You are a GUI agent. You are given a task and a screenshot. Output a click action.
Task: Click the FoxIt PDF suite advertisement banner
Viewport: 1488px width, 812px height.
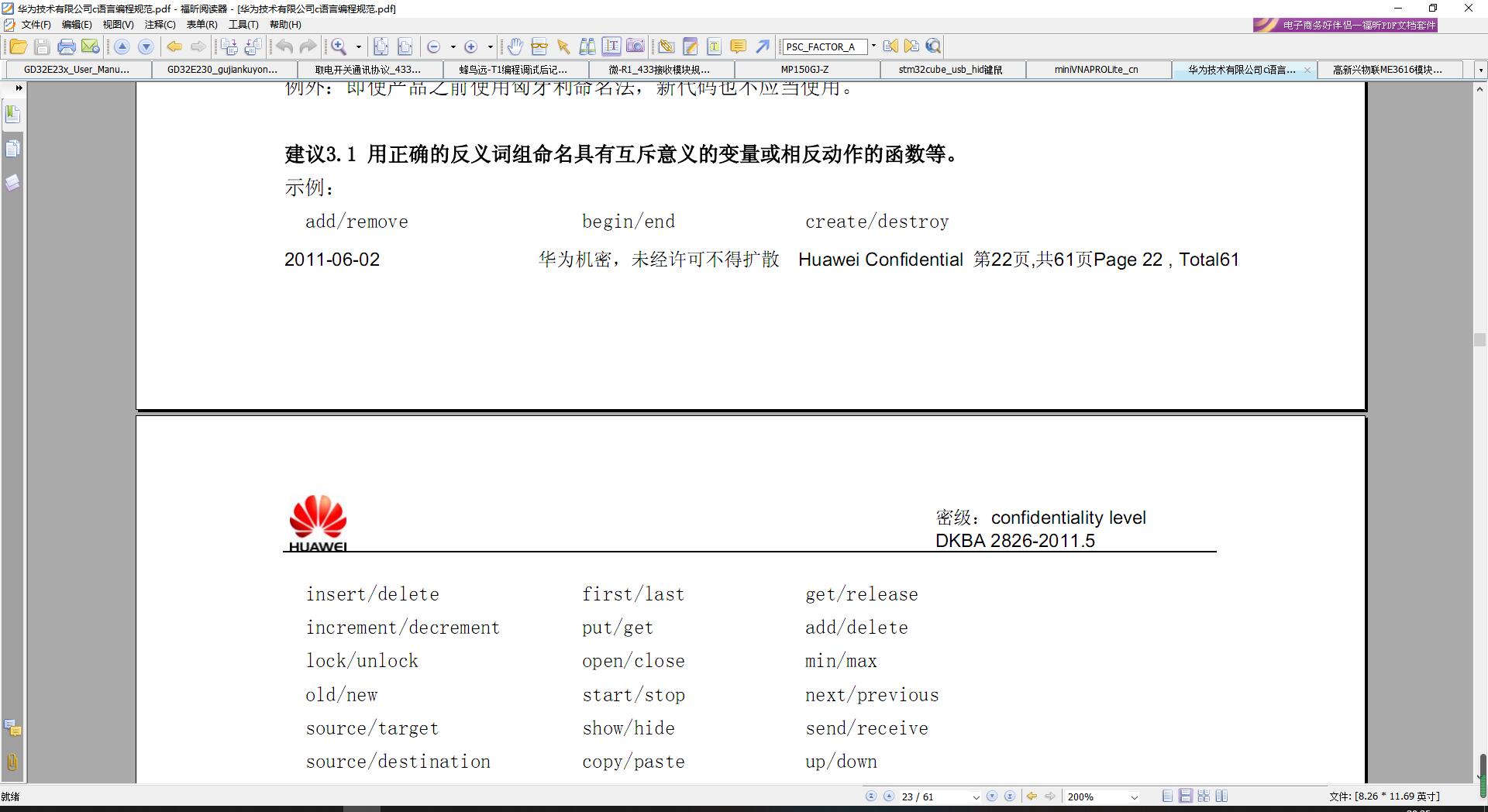(x=1345, y=25)
